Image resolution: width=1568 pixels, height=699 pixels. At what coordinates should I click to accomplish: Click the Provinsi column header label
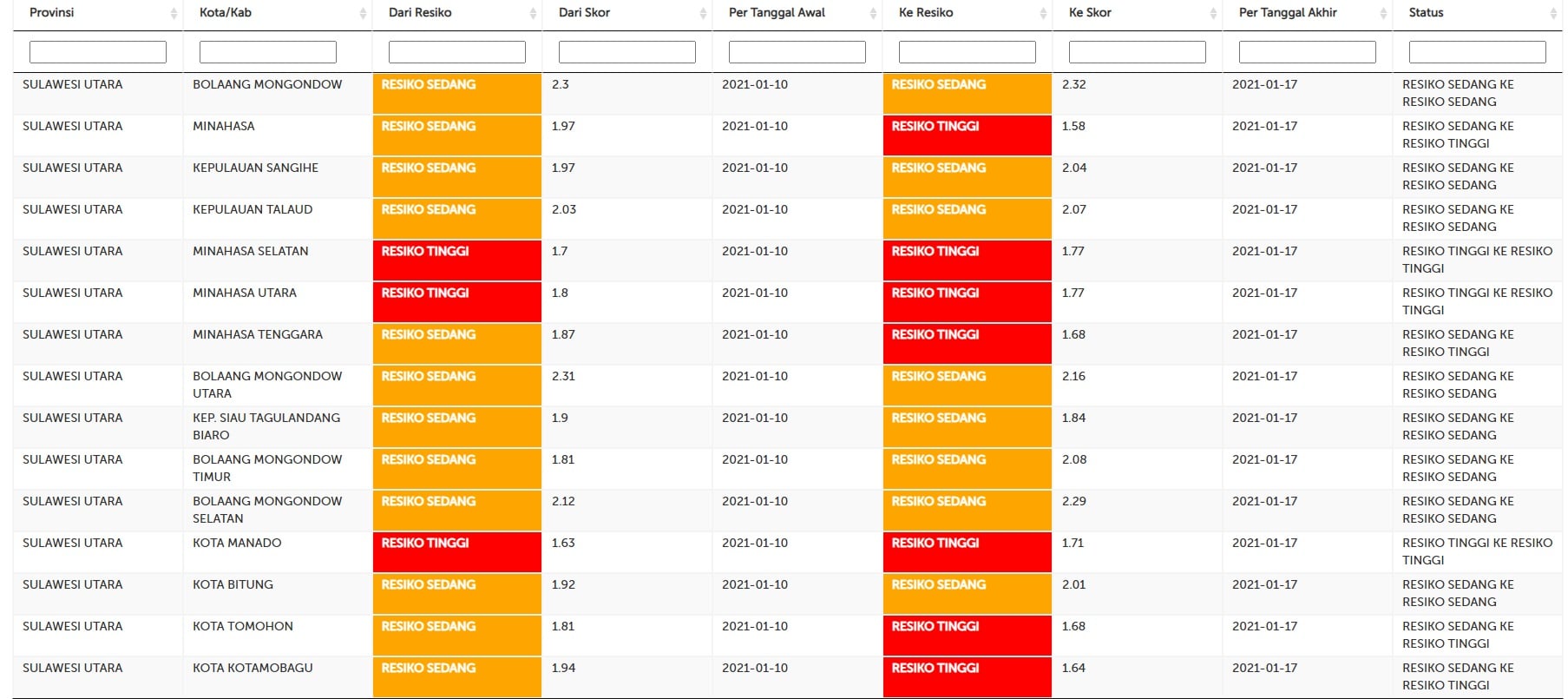click(x=52, y=13)
